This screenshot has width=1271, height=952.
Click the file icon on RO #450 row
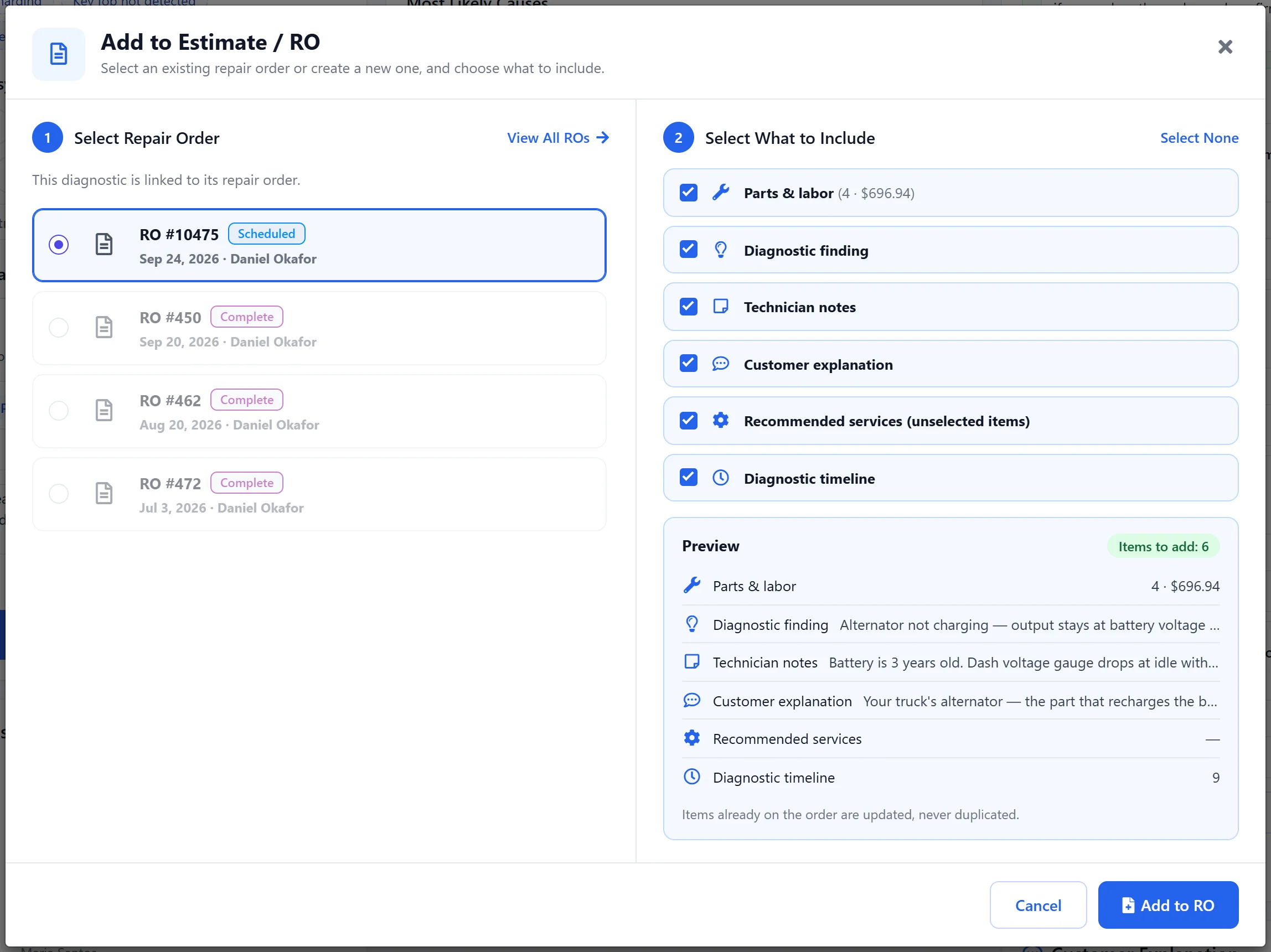(104, 327)
